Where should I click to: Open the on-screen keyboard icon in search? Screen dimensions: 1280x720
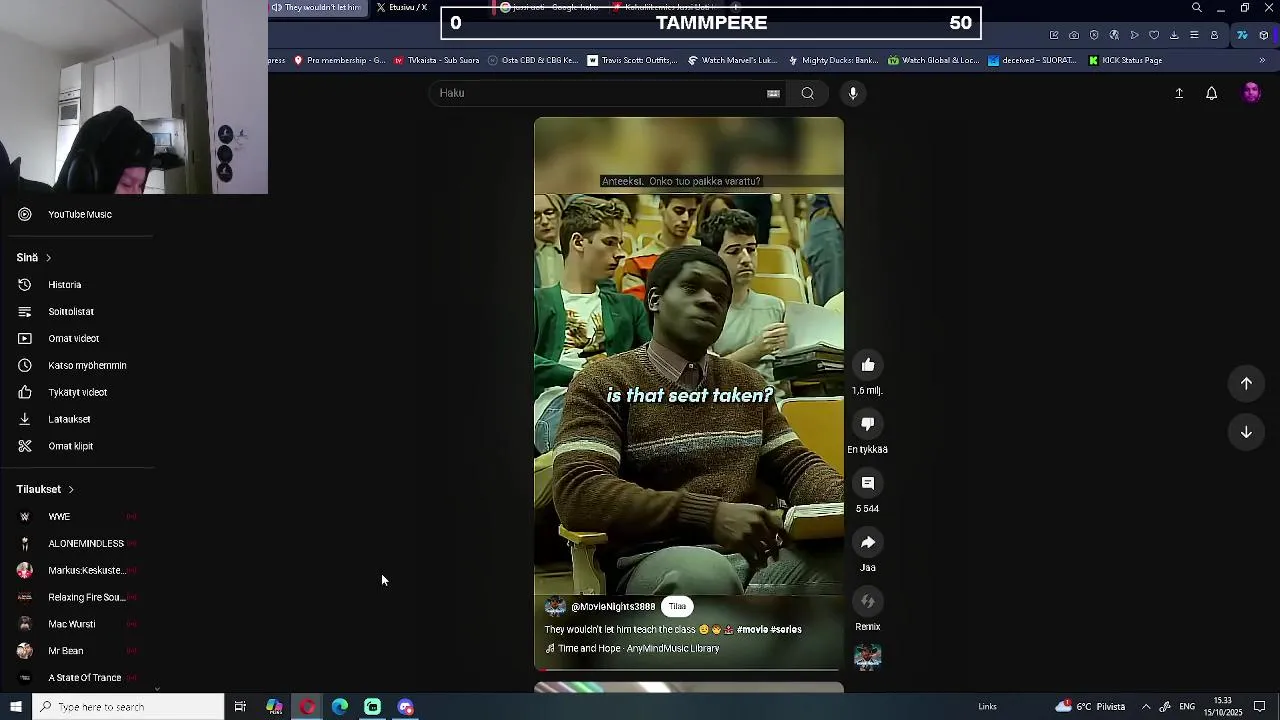tap(773, 93)
